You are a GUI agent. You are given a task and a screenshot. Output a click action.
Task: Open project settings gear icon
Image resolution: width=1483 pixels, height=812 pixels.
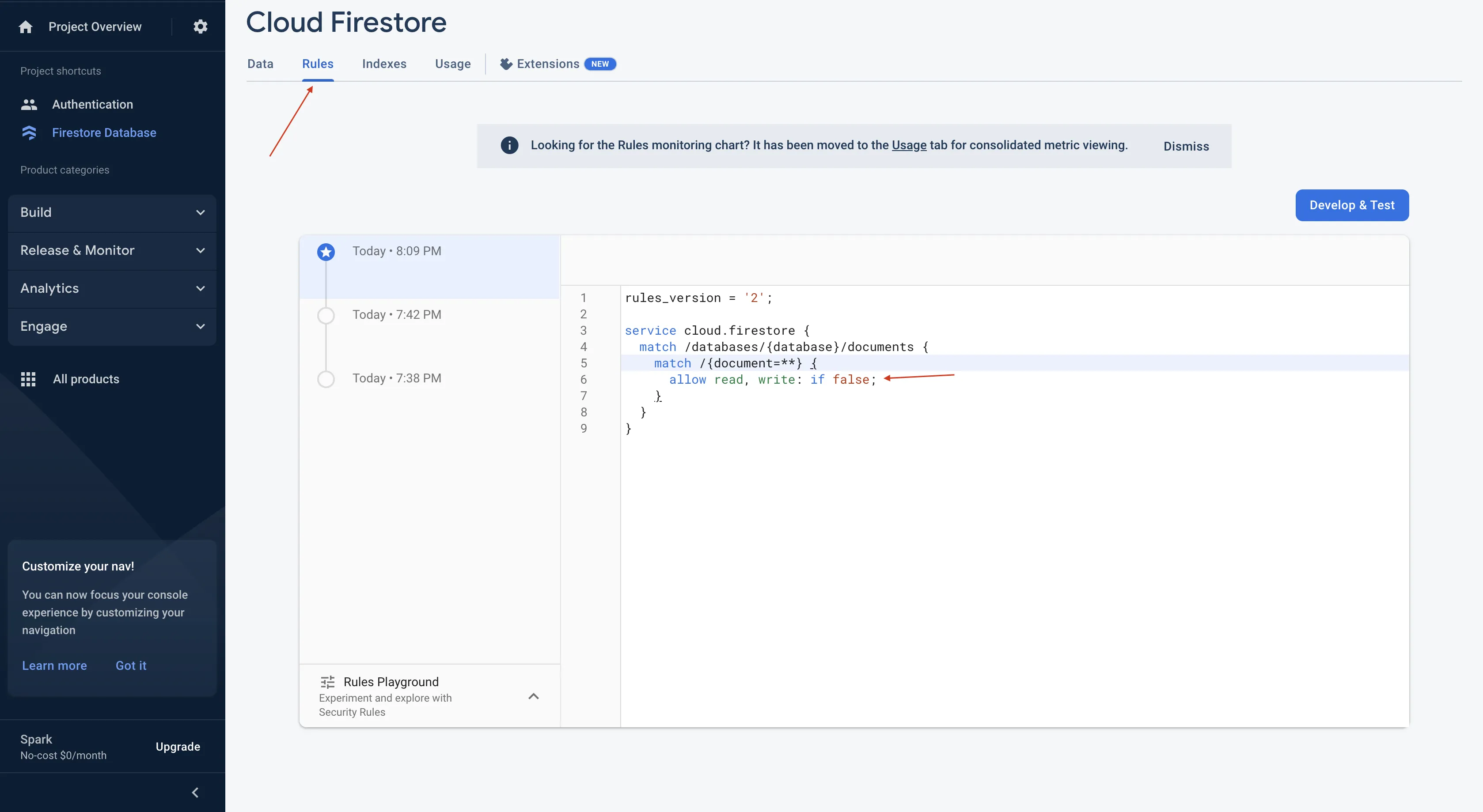(200, 26)
